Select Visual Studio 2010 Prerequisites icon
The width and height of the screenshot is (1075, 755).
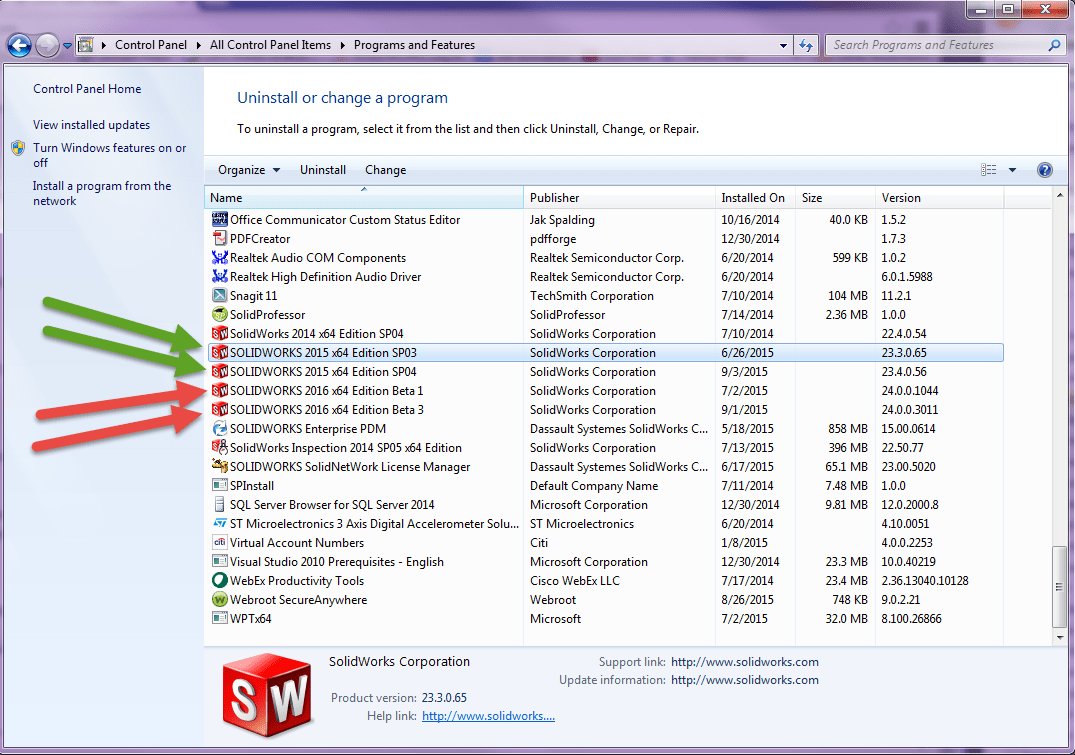[219, 562]
